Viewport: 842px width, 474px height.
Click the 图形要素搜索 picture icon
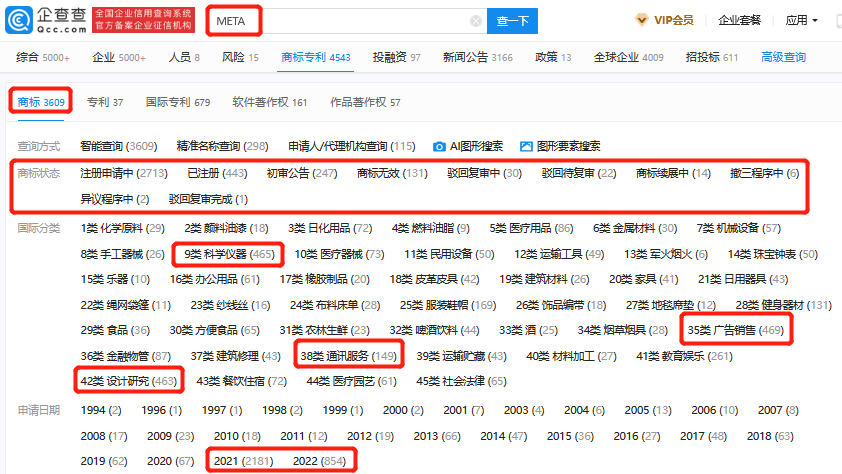click(x=526, y=147)
